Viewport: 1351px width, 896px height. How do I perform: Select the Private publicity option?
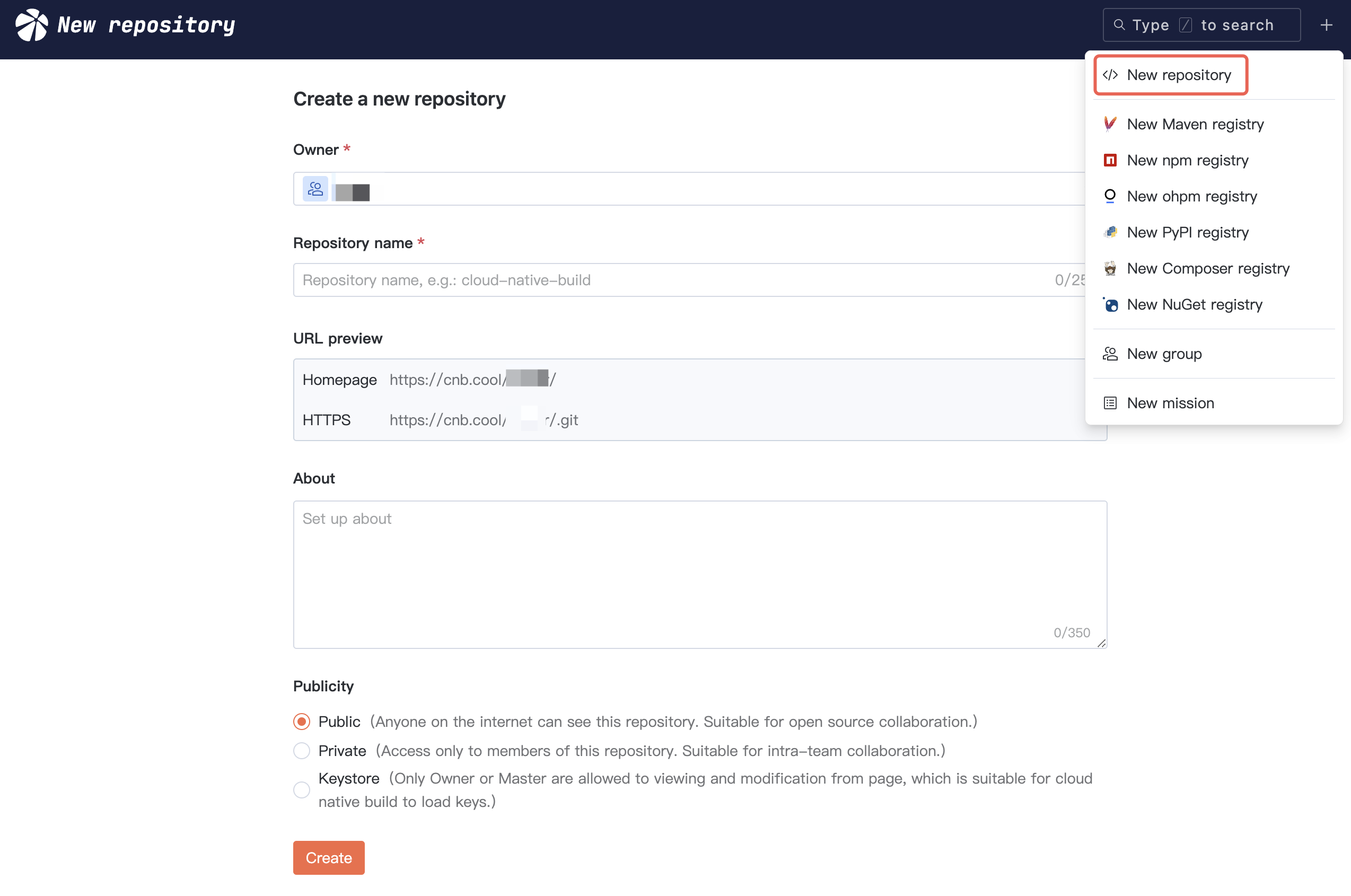(302, 750)
